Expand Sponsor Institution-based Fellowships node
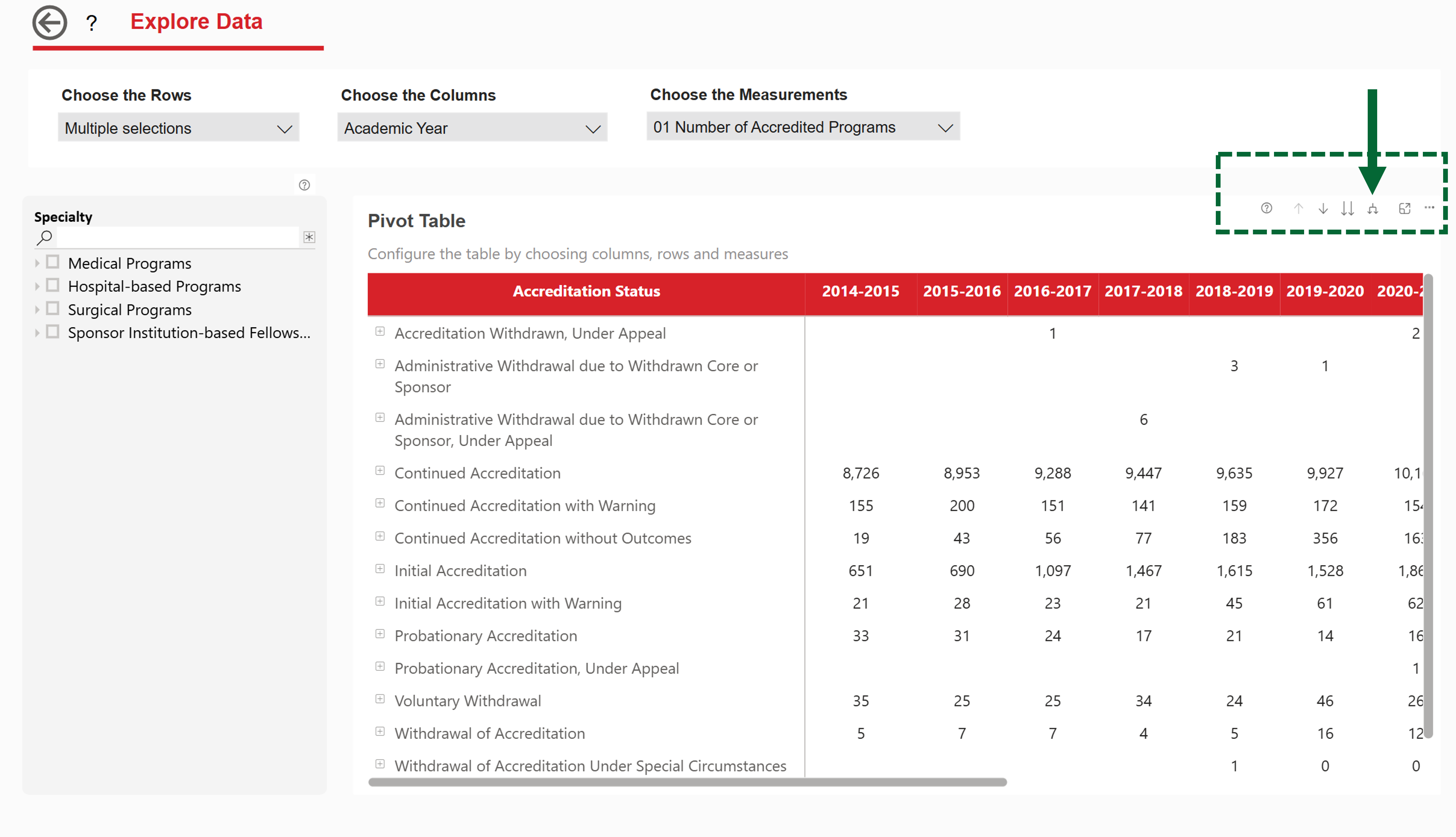This screenshot has width=1456, height=837. [x=37, y=333]
